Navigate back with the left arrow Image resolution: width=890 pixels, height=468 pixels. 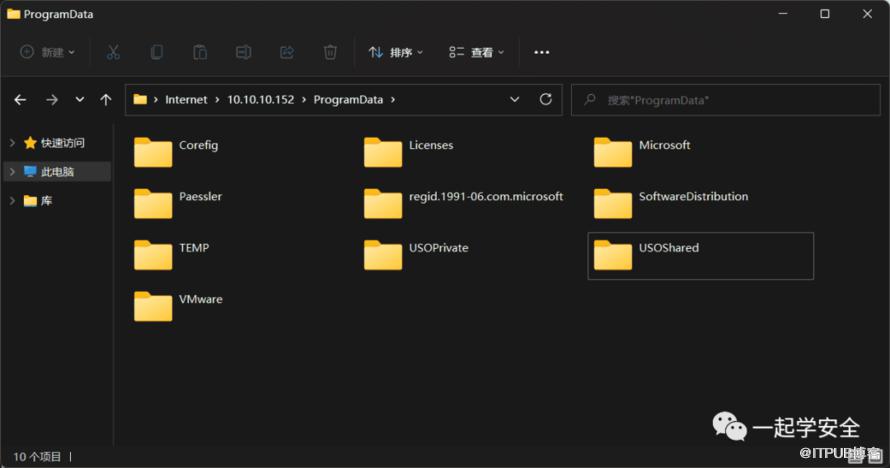pos(20,100)
